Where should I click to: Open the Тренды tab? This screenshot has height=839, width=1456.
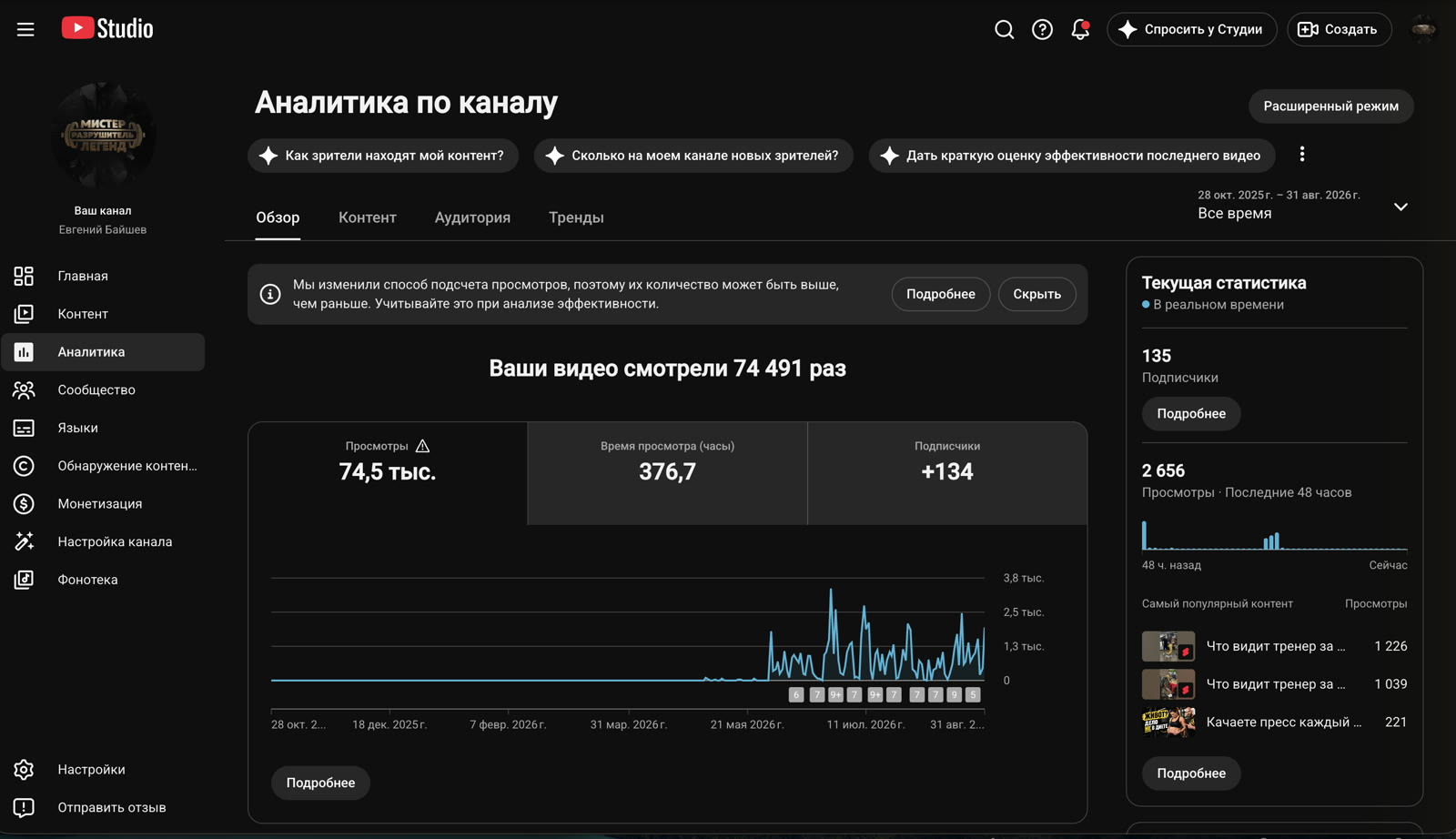click(576, 217)
